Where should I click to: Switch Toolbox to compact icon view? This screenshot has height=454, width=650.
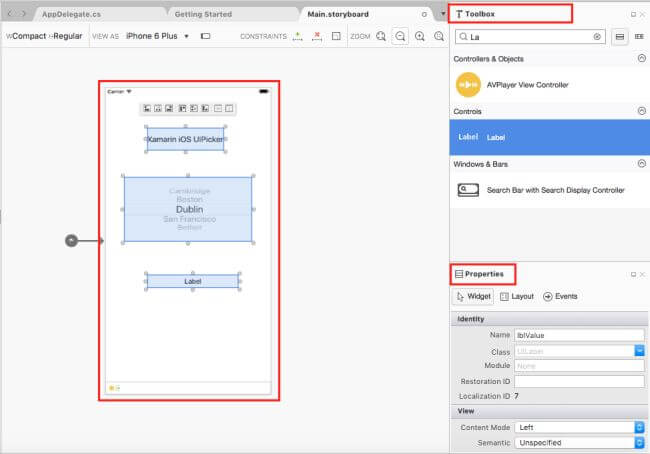click(640, 37)
